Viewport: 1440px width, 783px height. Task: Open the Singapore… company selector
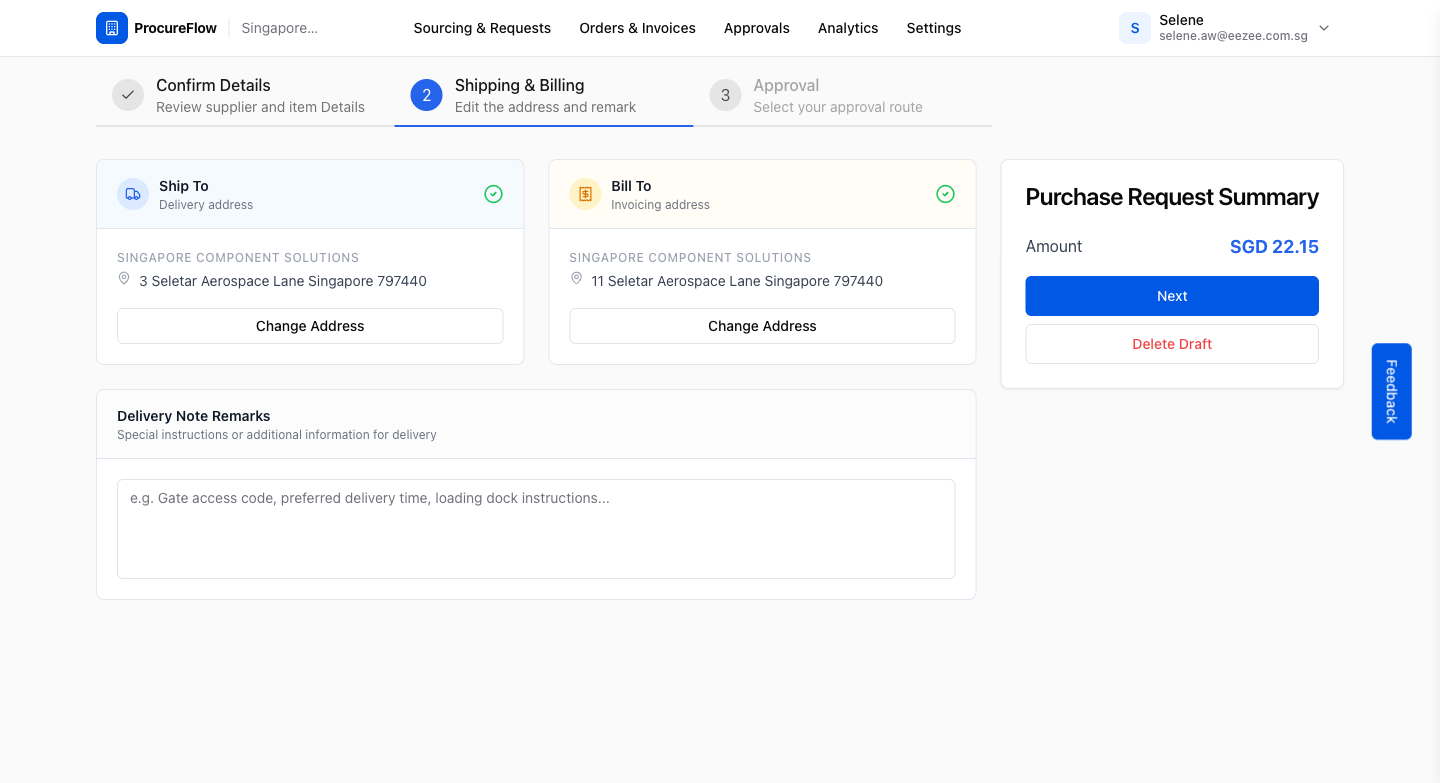[280, 28]
